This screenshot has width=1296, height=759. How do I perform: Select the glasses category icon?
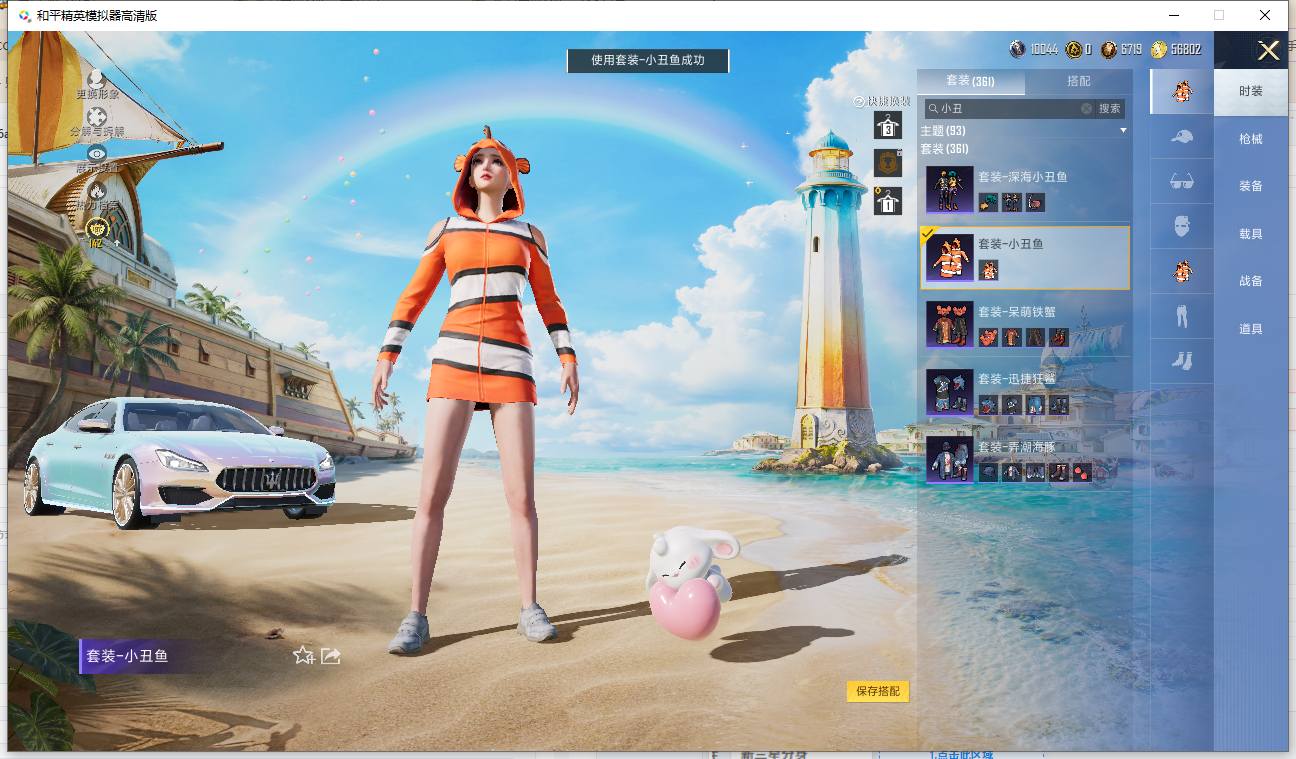[x=1181, y=181]
